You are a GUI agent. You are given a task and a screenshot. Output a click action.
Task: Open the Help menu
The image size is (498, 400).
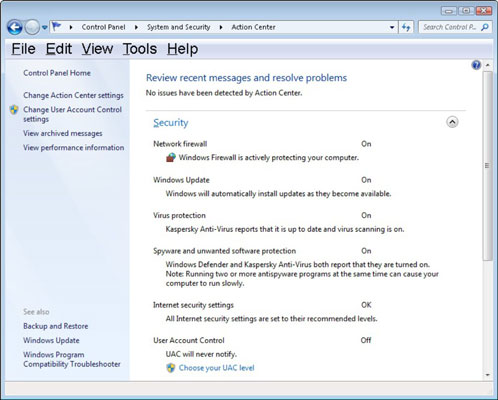point(182,49)
